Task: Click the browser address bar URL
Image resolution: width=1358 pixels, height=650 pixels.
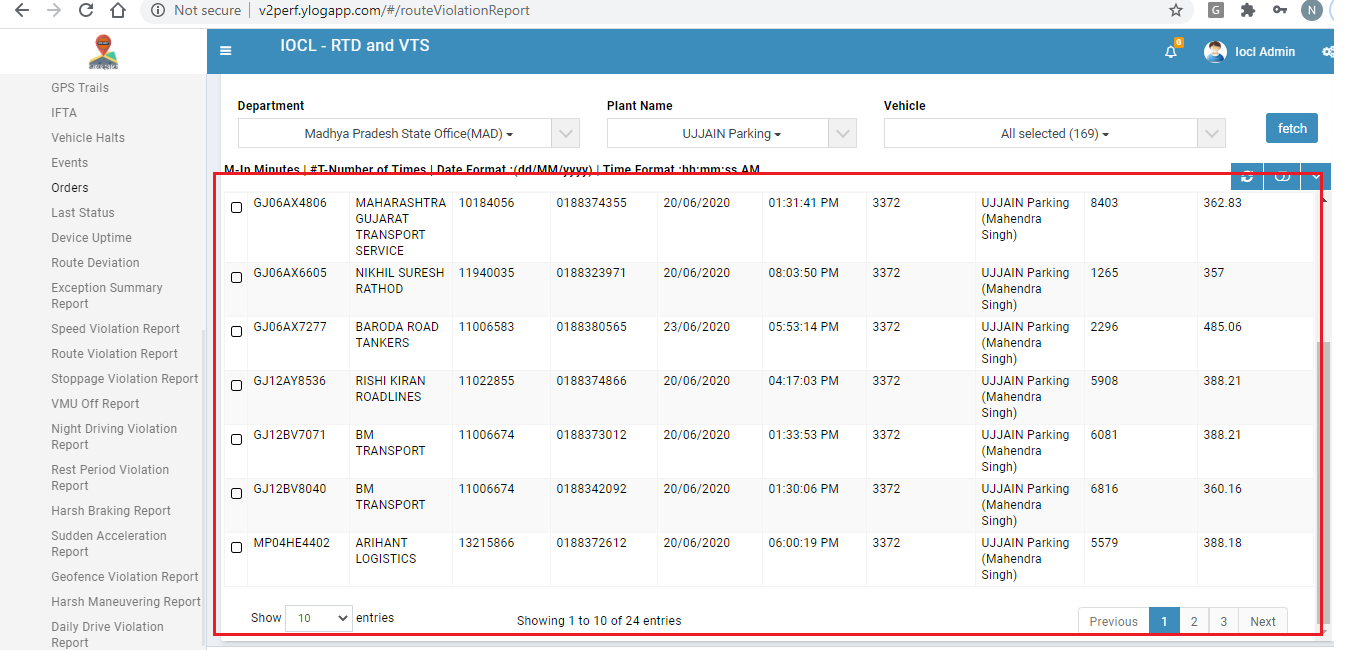Action: tap(394, 10)
